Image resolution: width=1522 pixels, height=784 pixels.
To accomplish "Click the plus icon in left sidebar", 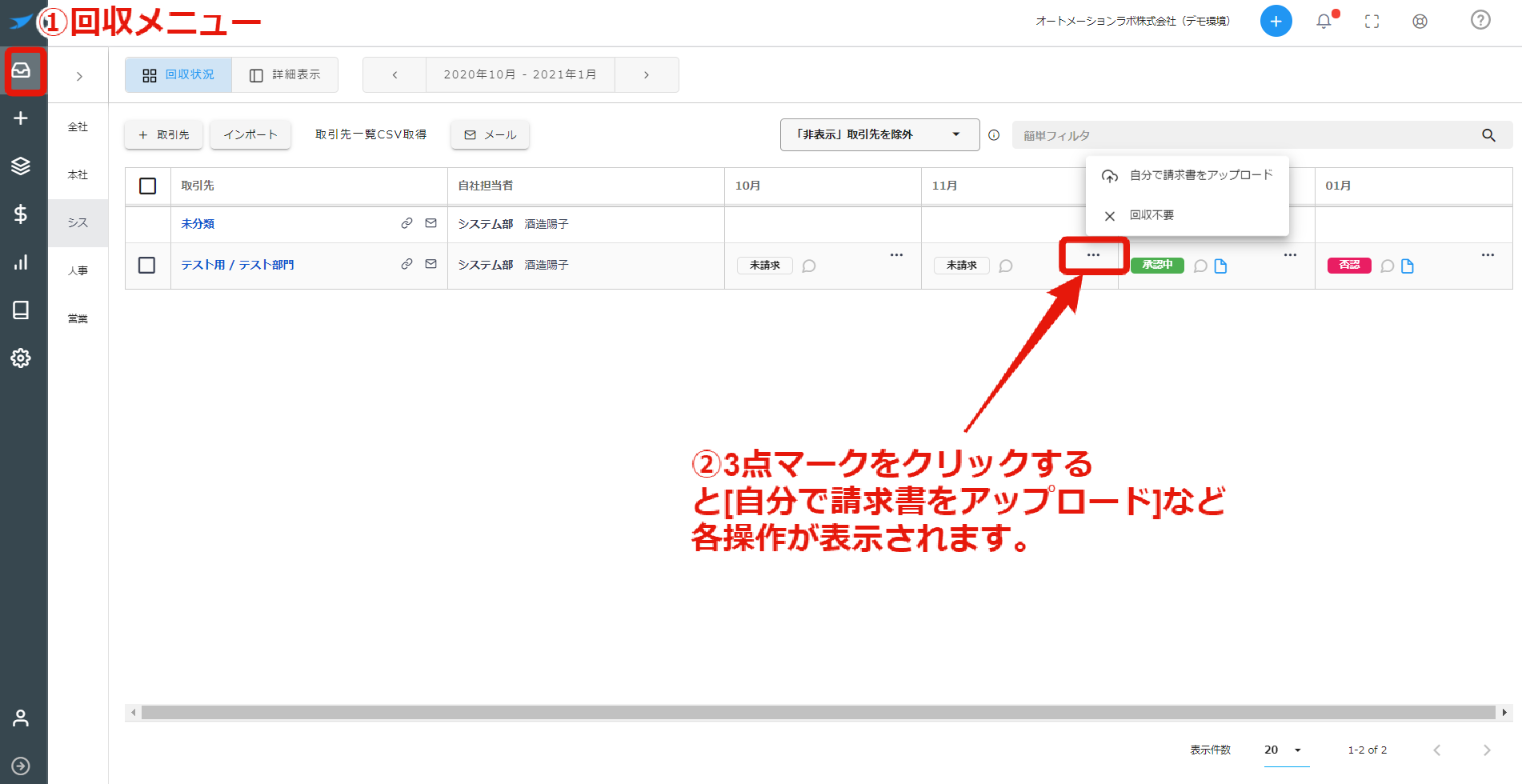I will (21, 118).
